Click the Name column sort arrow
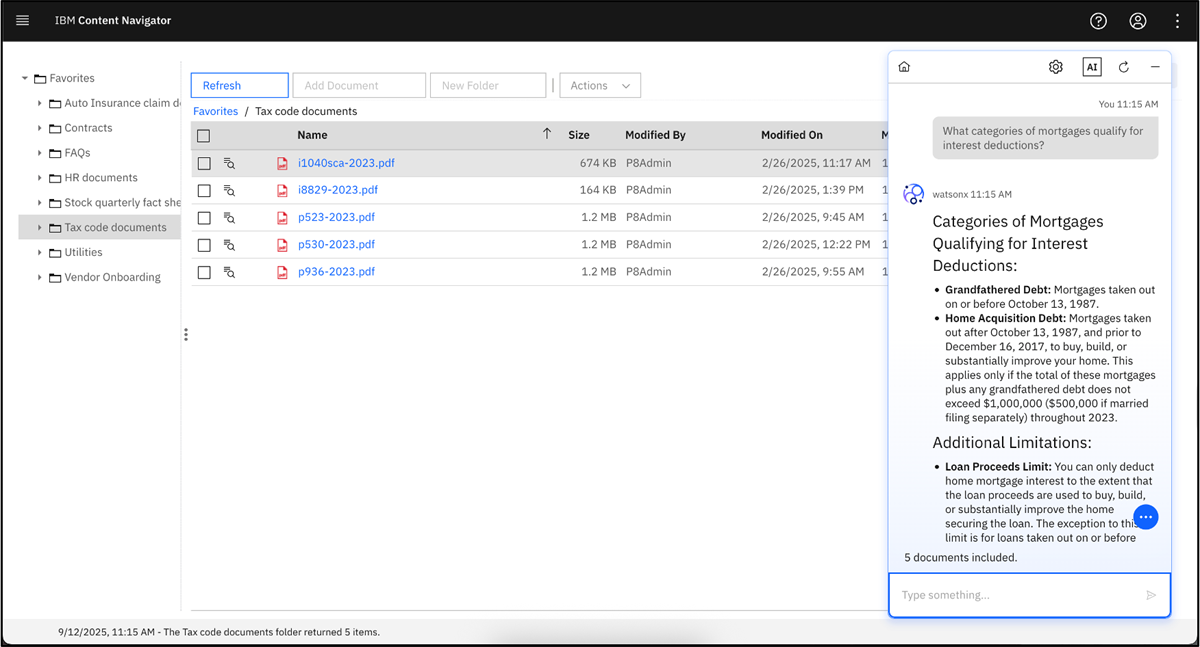Image resolution: width=1200 pixels, height=647 pixels. [x=547, y=134]
